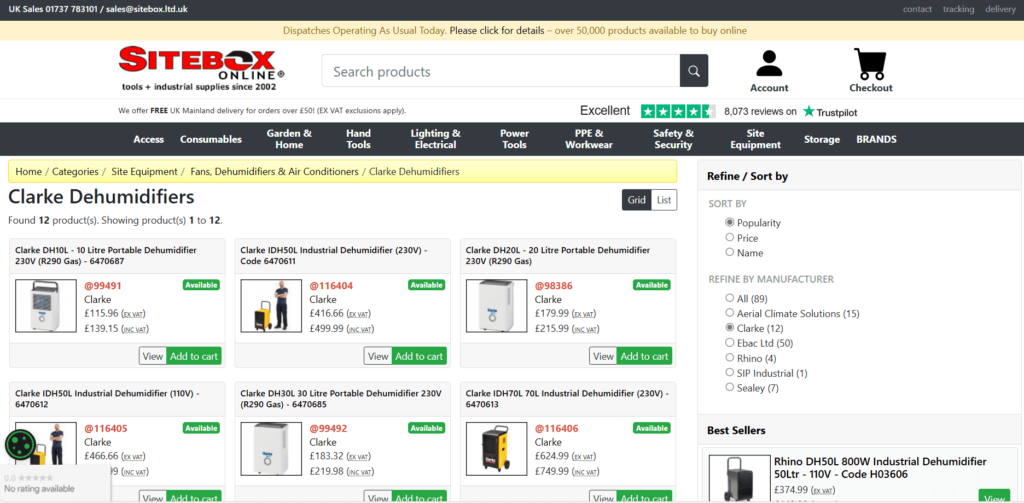
Task: Click Please click for details dispatch notice
Action: pyautogui.click(x=497, y=31)
